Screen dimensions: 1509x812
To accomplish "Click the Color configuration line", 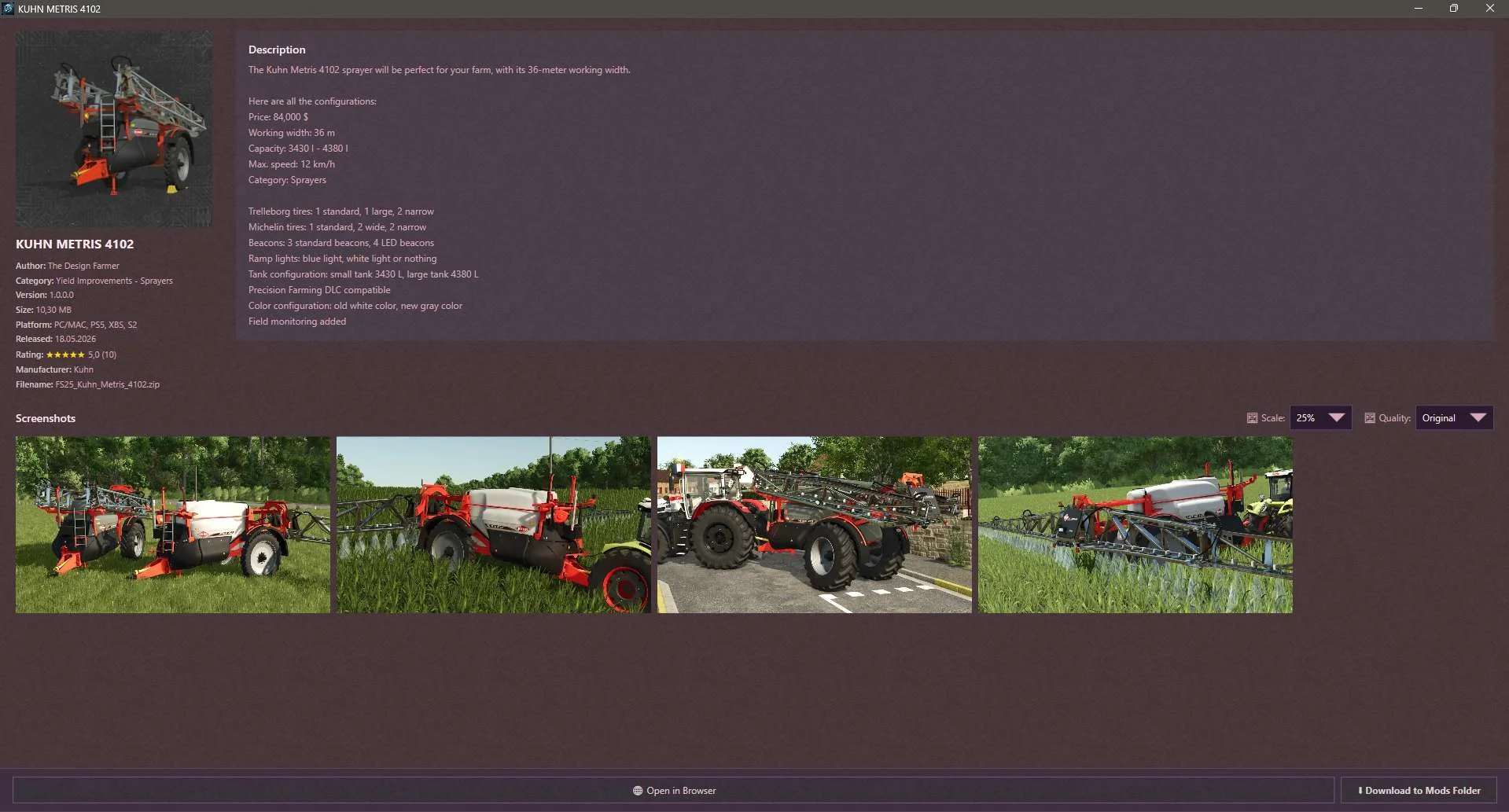I will pyautogui.click(x=355, y=306).
